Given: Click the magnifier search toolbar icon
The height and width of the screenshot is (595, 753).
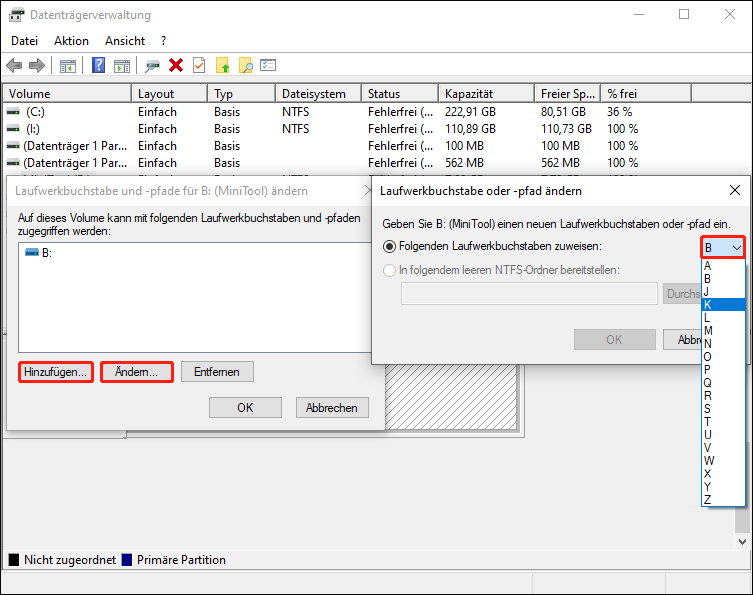Looking at the screenshot, I should pos(245,65).
